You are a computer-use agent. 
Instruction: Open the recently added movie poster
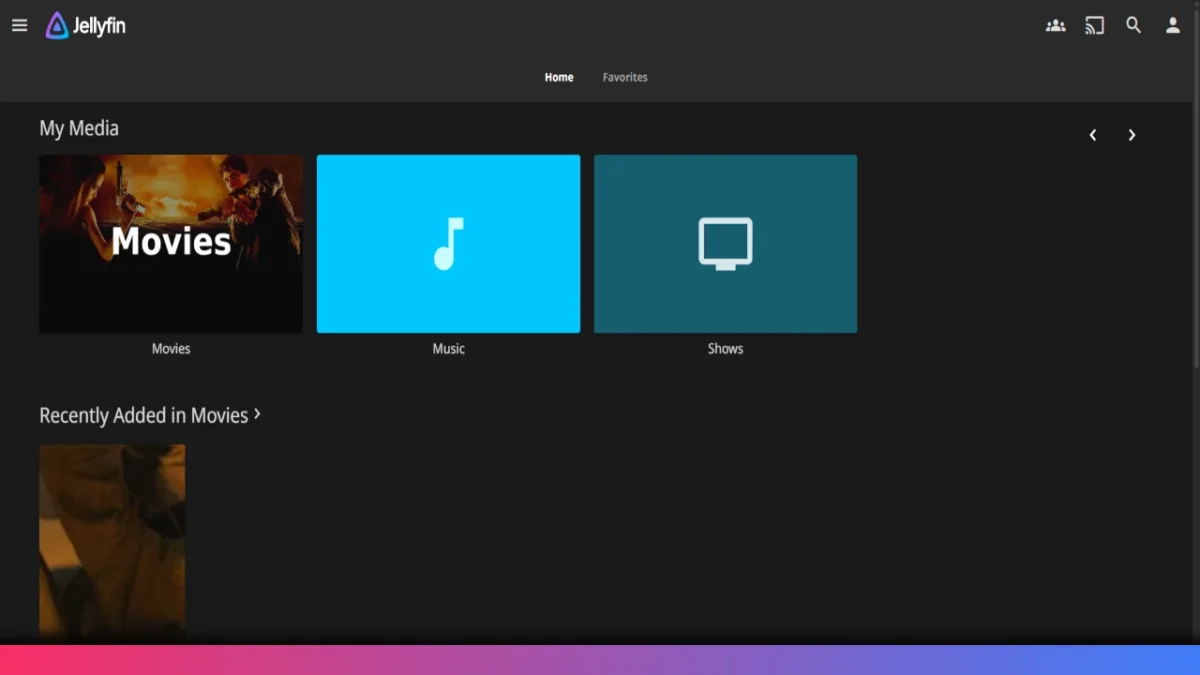112,541
